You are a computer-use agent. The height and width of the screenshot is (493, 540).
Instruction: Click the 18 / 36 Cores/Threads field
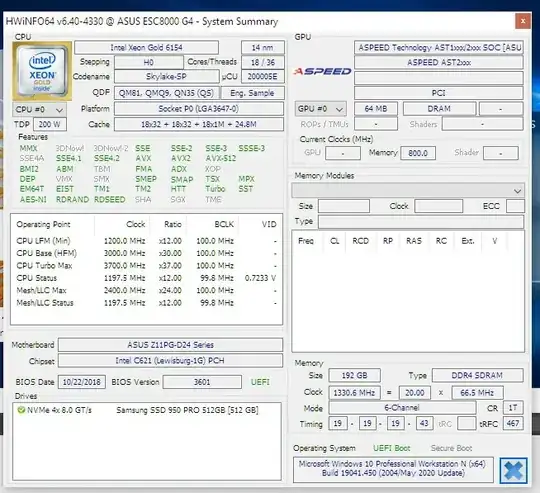point(263,62)
